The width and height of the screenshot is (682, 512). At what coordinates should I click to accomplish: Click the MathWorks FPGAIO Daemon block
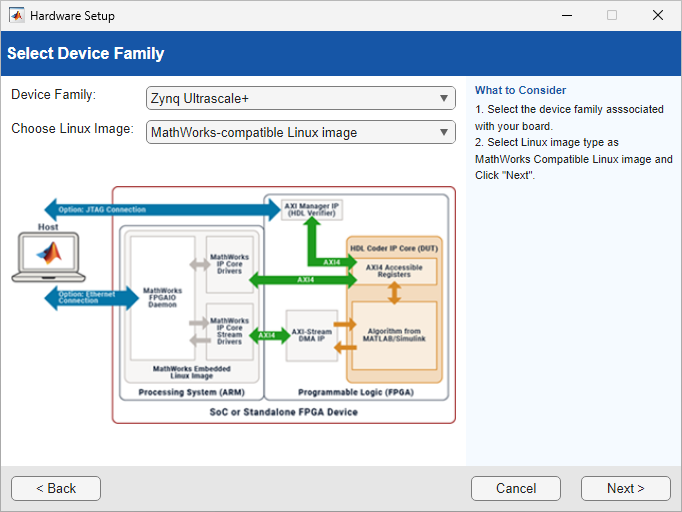tap(161, 296)
